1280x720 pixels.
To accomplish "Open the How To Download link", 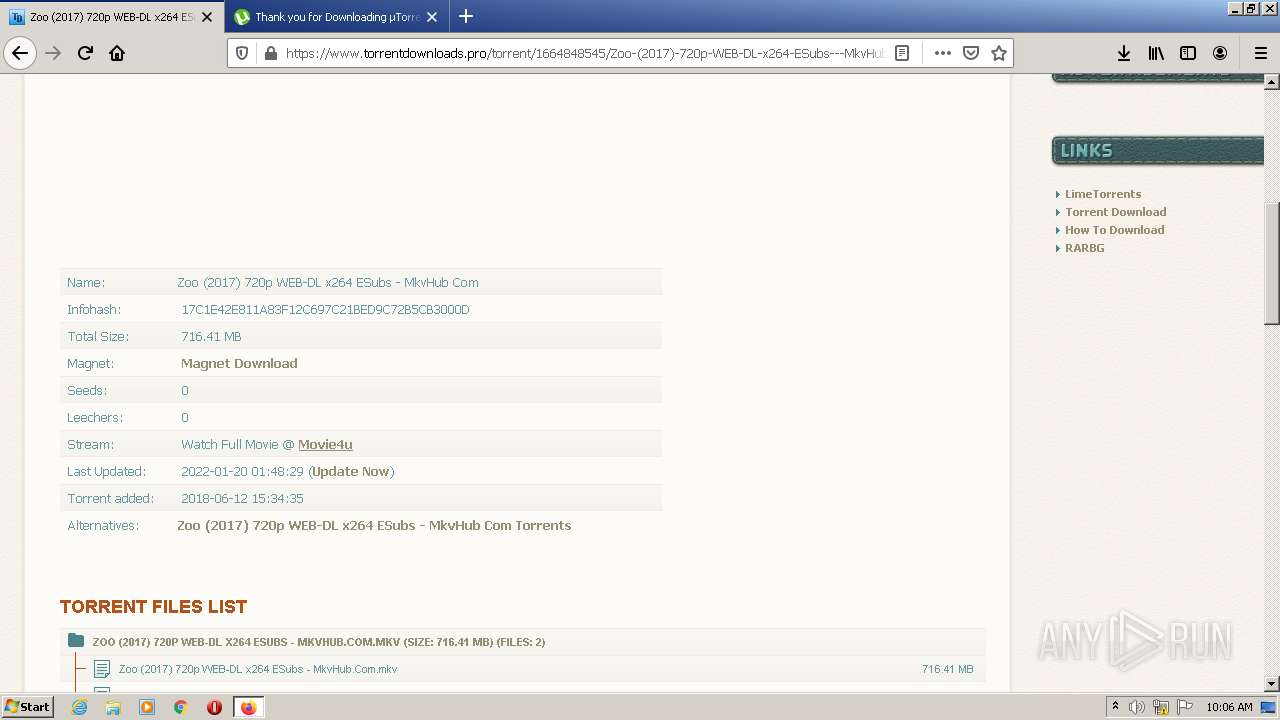I will click(x=1114, y=230).
